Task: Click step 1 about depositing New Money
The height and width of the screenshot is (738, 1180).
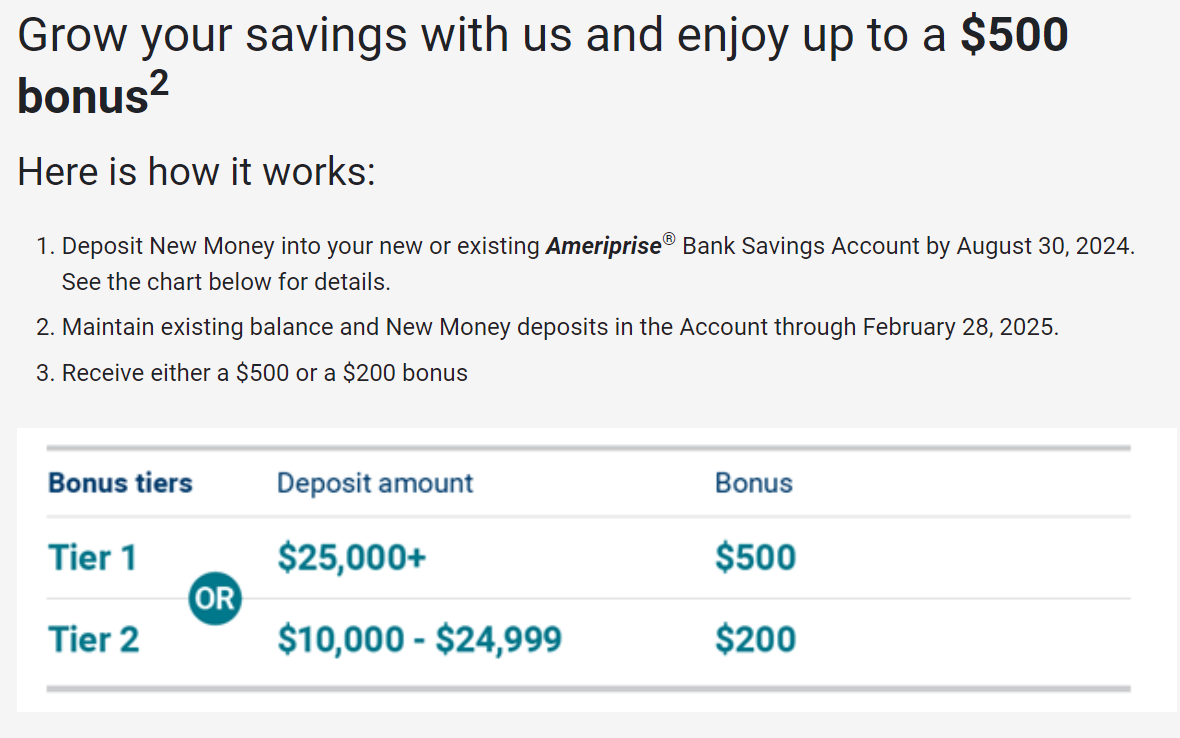Action: click(585, 264)
